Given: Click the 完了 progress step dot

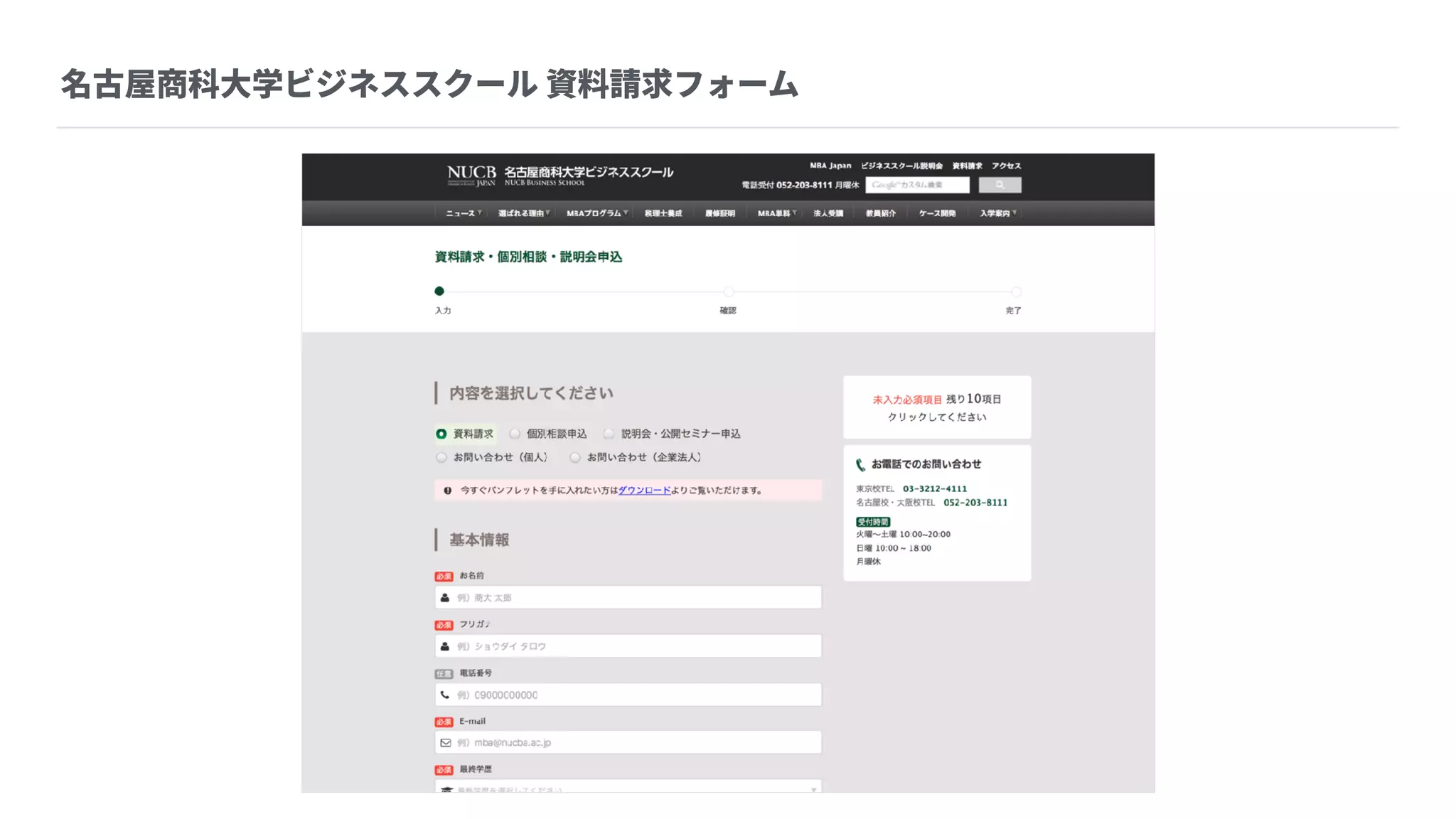Looking at the screenshot, I should point(1016,291).
